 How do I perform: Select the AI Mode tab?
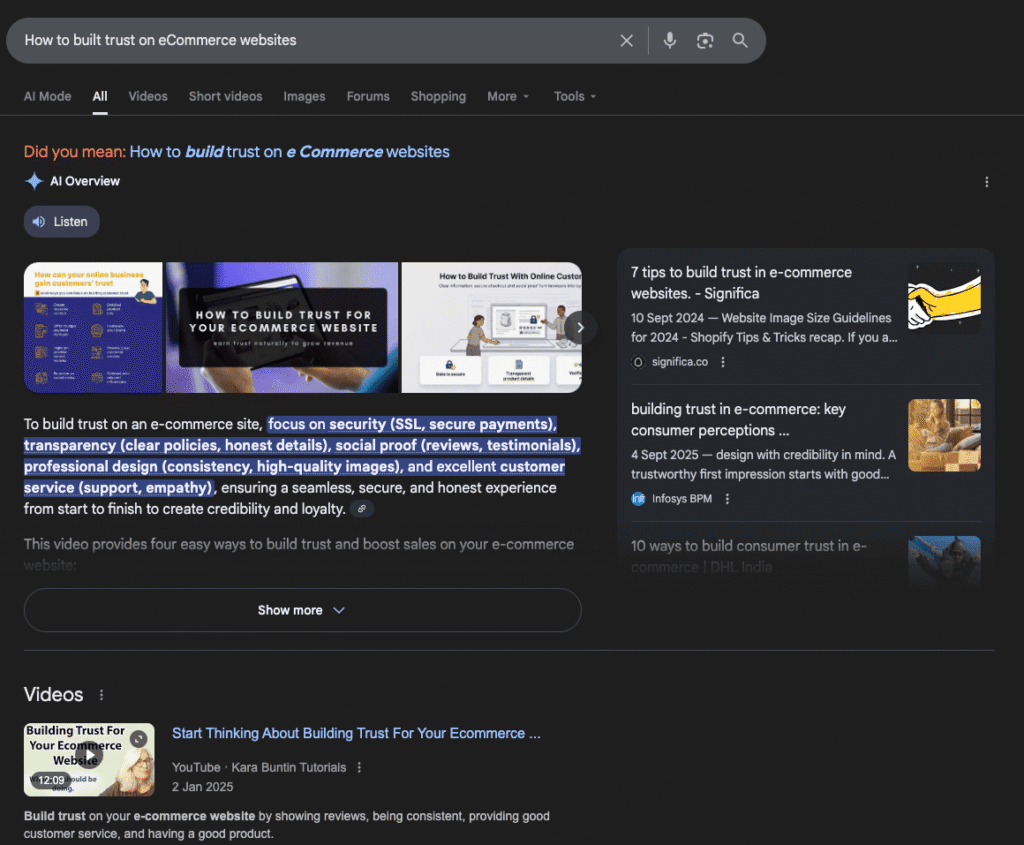click(x=47, y=96)
